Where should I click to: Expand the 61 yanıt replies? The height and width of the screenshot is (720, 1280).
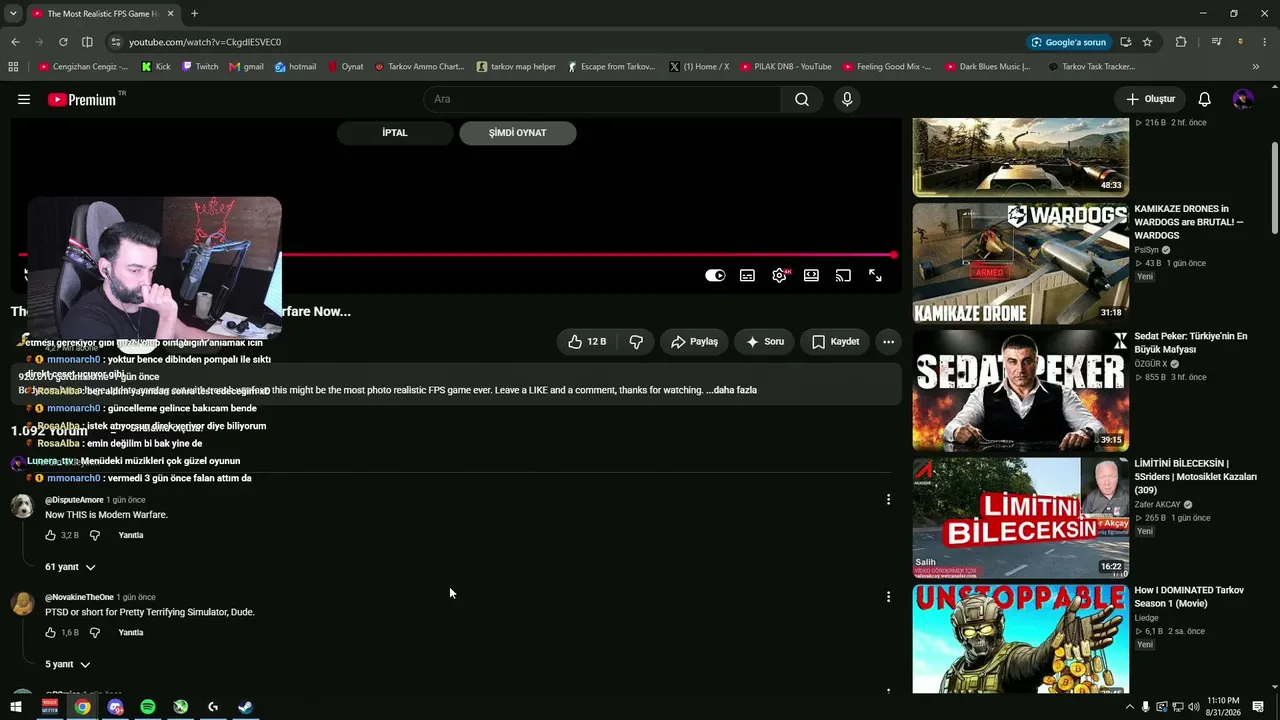coord(70,567)
